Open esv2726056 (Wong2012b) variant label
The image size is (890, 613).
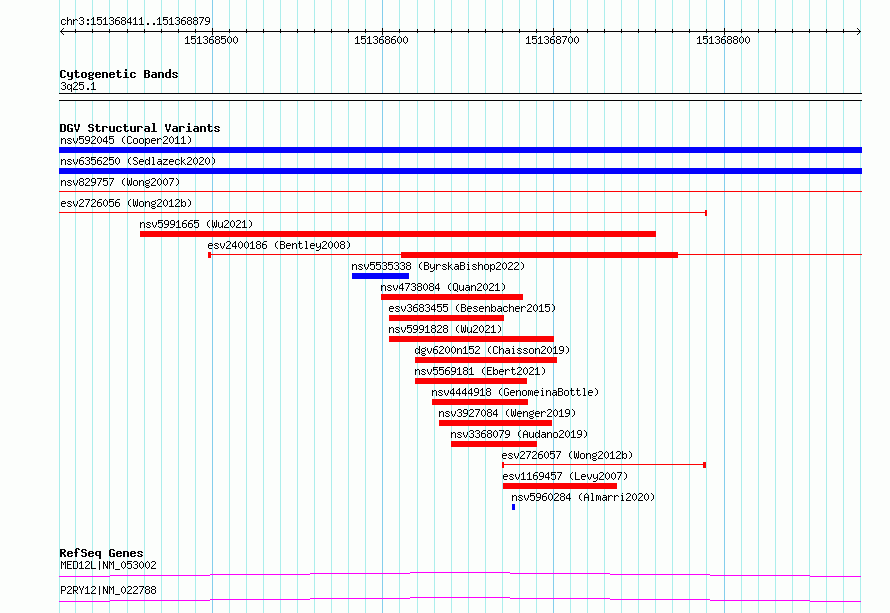pos(126,203)
